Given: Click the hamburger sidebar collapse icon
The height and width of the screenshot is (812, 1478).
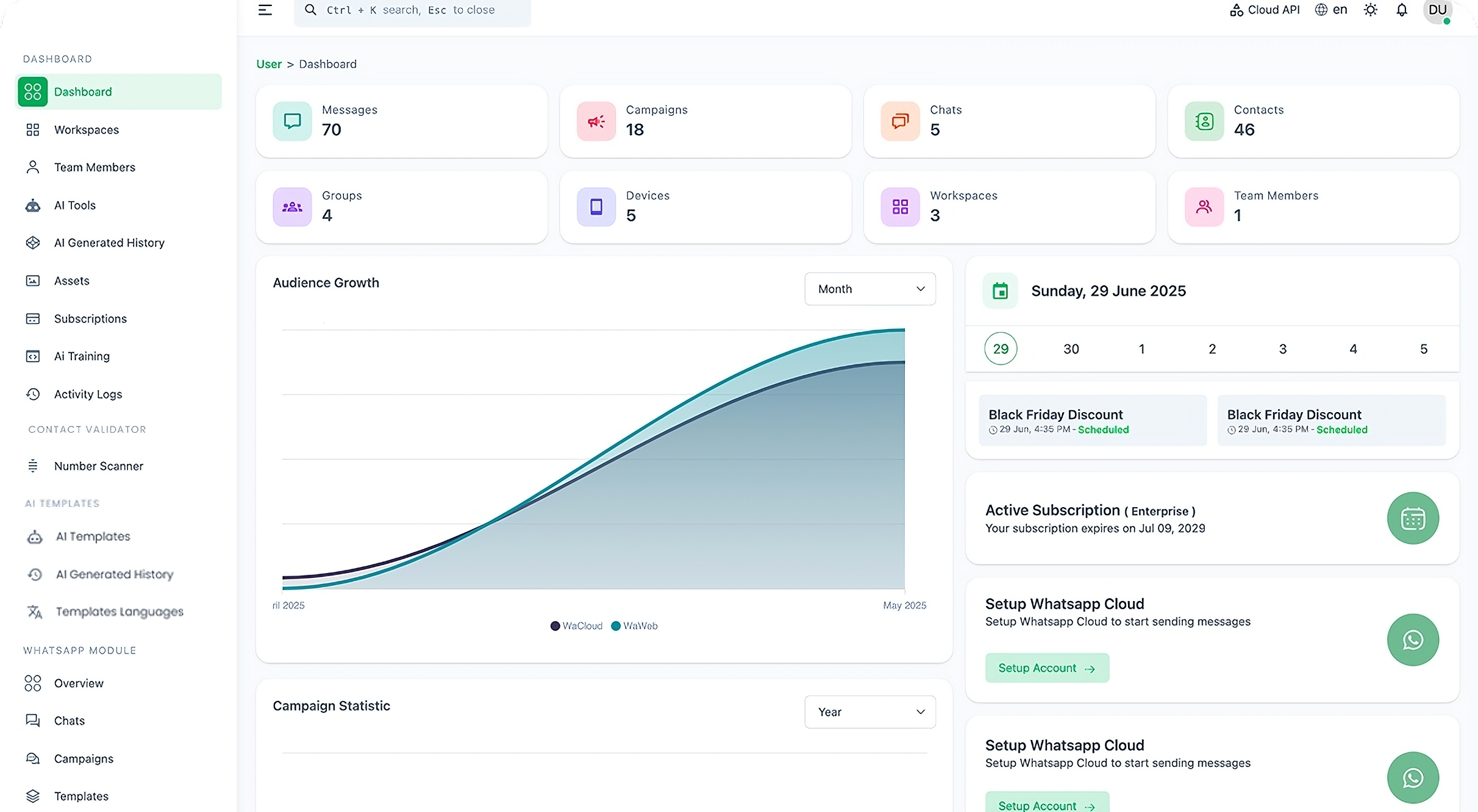Looking at the screenshot, I should 265,10.
